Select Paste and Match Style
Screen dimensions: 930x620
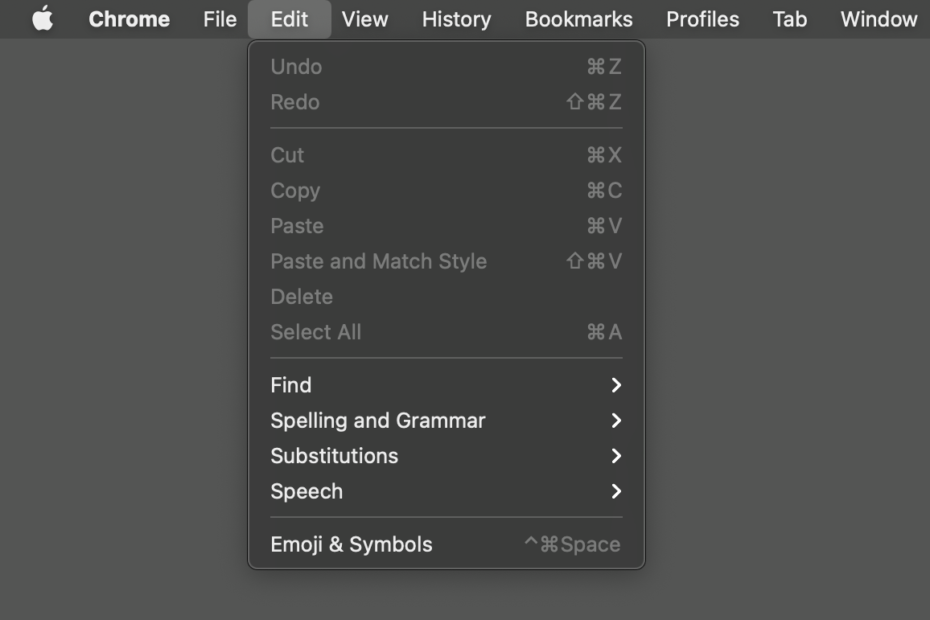pos(378,261)
